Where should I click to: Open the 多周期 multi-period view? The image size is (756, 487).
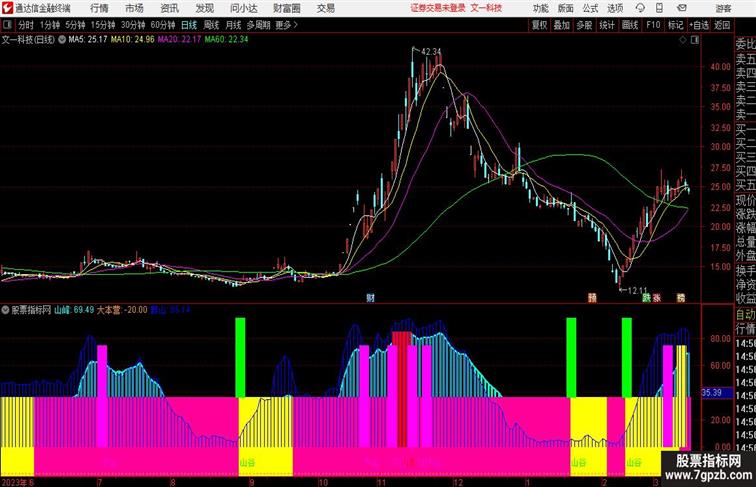[x=258, y=25]
